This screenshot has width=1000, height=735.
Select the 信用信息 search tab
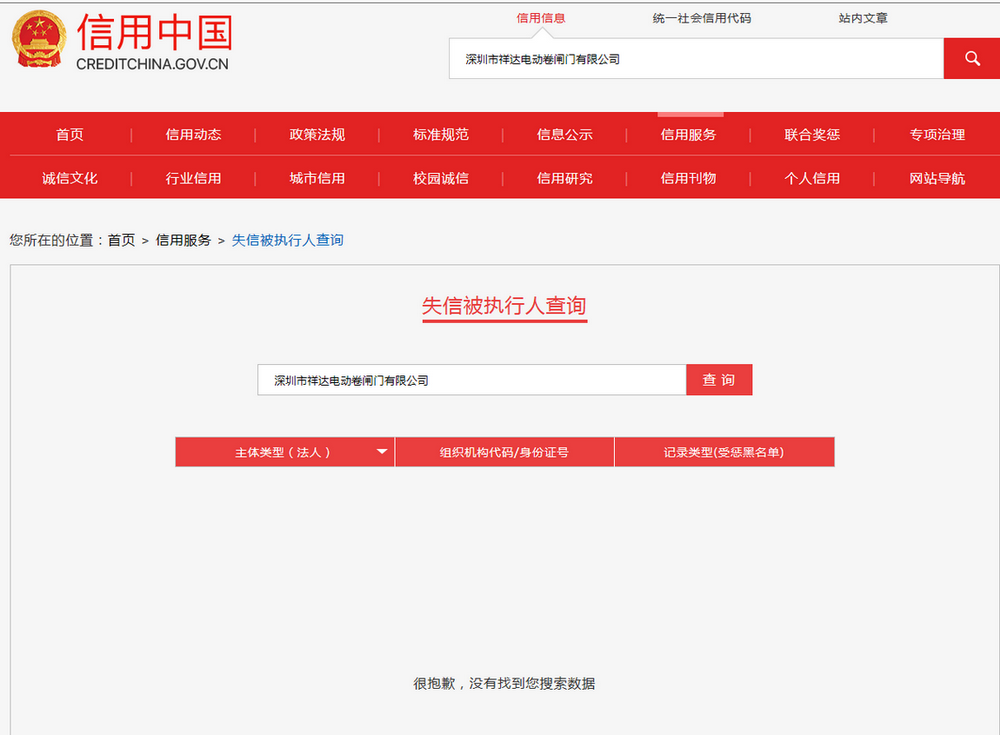pyautogui.click(x=541, y=18)
